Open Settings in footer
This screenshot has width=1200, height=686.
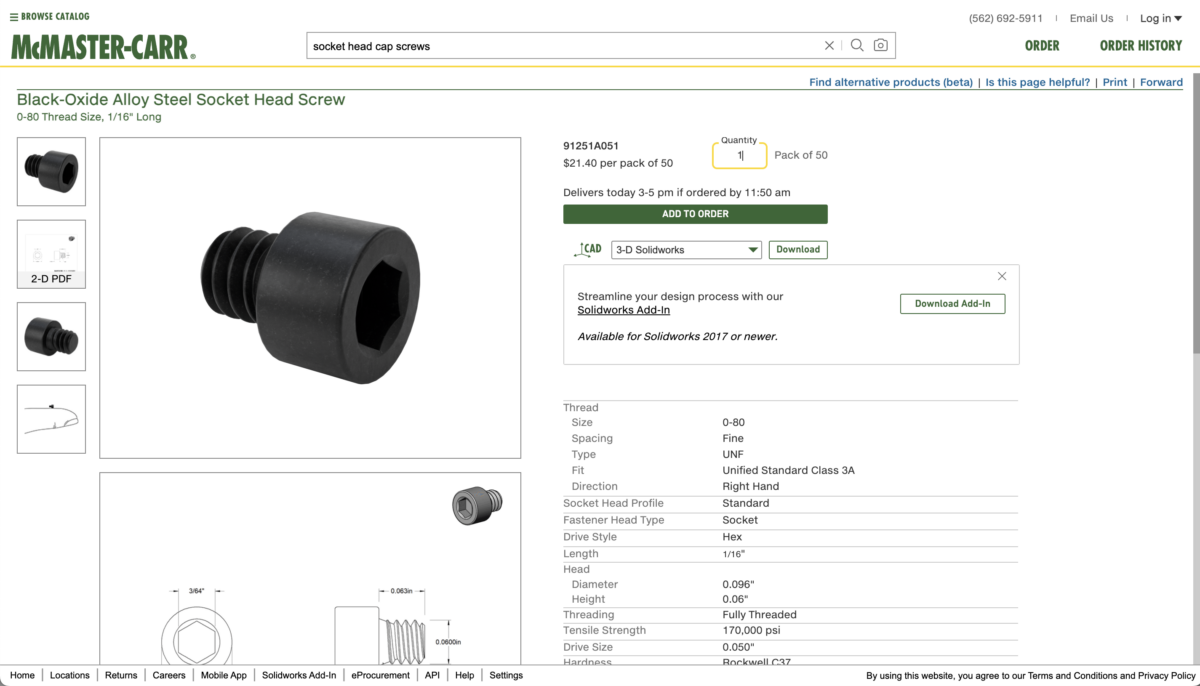coord(506,675)
